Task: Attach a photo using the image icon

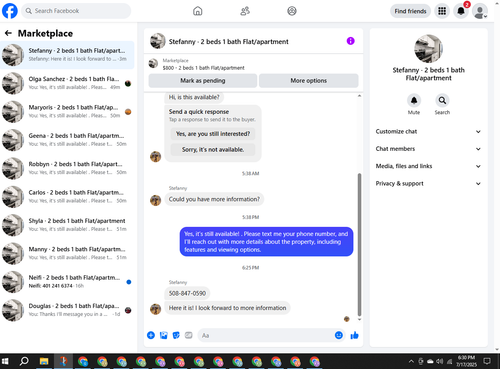Action: coord(163,335)
